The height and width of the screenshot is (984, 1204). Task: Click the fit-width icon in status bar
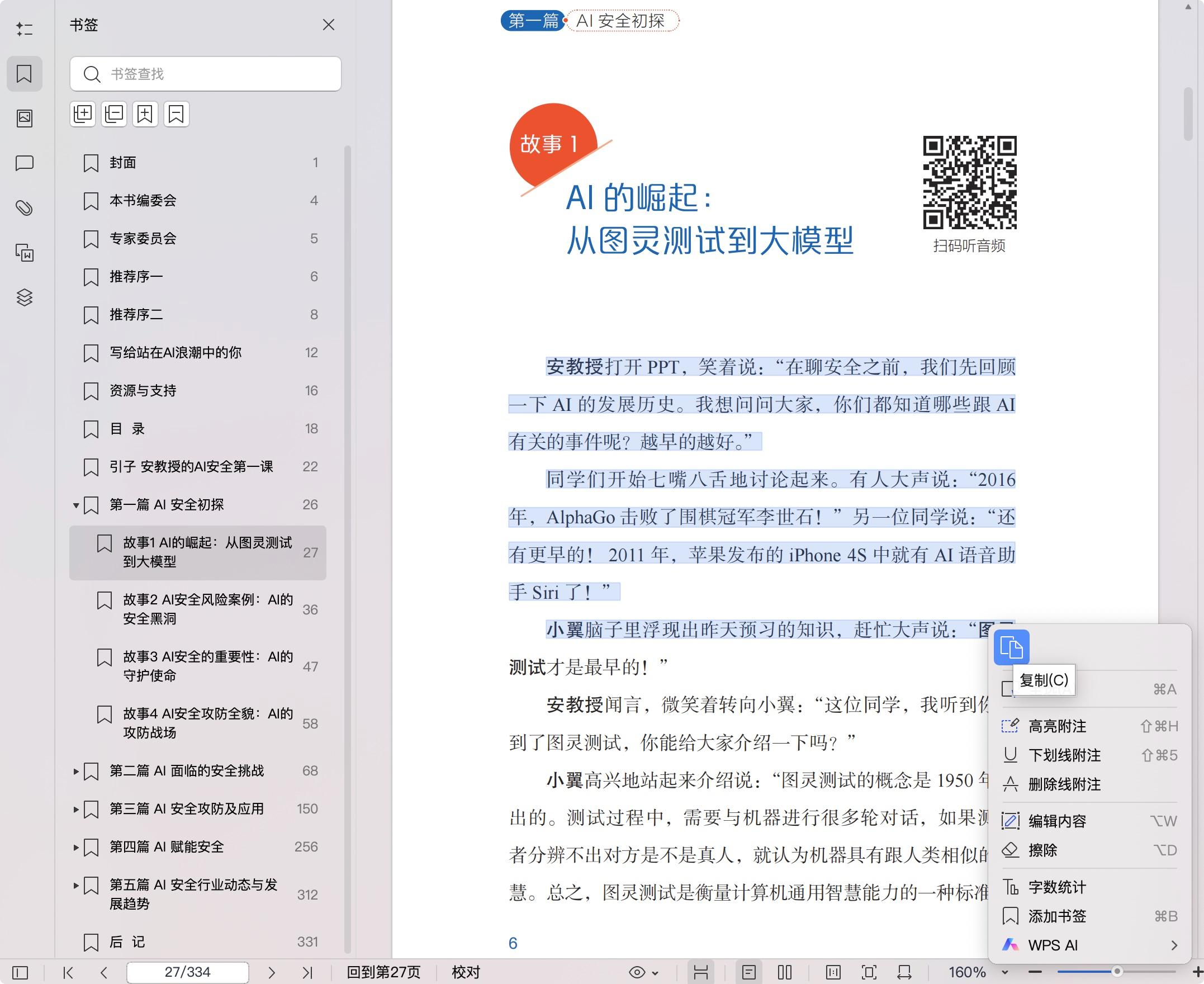click(904, 973)
